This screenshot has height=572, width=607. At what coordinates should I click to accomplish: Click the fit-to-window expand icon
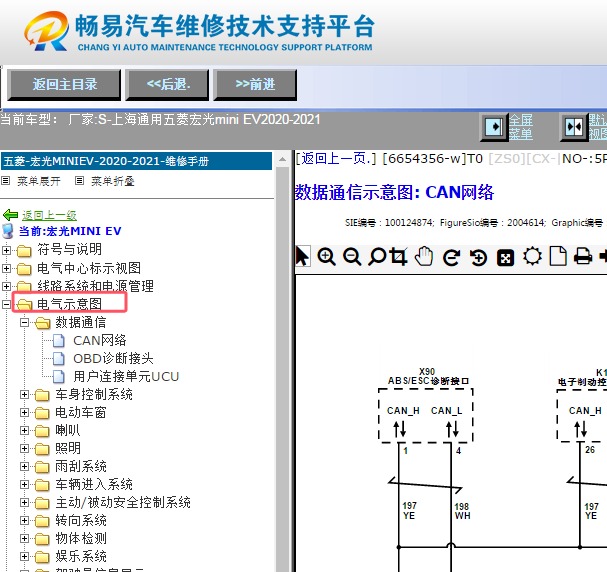[505, 258]
